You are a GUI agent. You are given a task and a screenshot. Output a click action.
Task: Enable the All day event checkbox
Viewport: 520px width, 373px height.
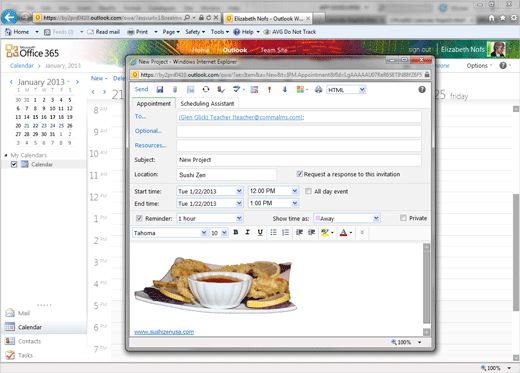[308, 191]
